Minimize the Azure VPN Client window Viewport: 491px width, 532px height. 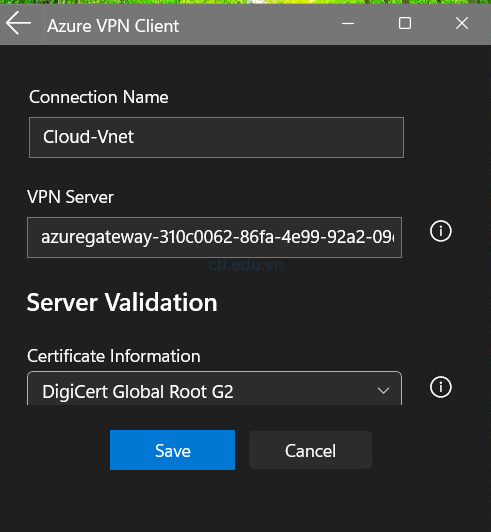[x=348, y=23]
